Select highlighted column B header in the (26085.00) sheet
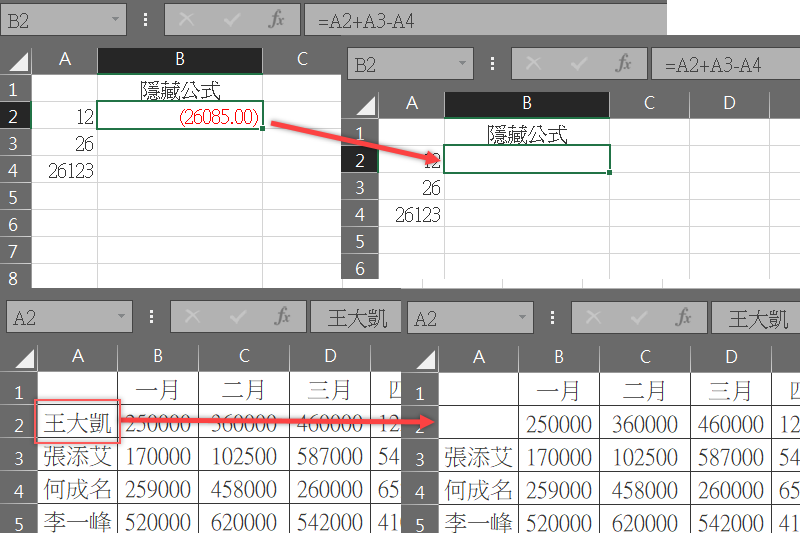The height and width of the screenshot is (533, 800). (180, 60)
